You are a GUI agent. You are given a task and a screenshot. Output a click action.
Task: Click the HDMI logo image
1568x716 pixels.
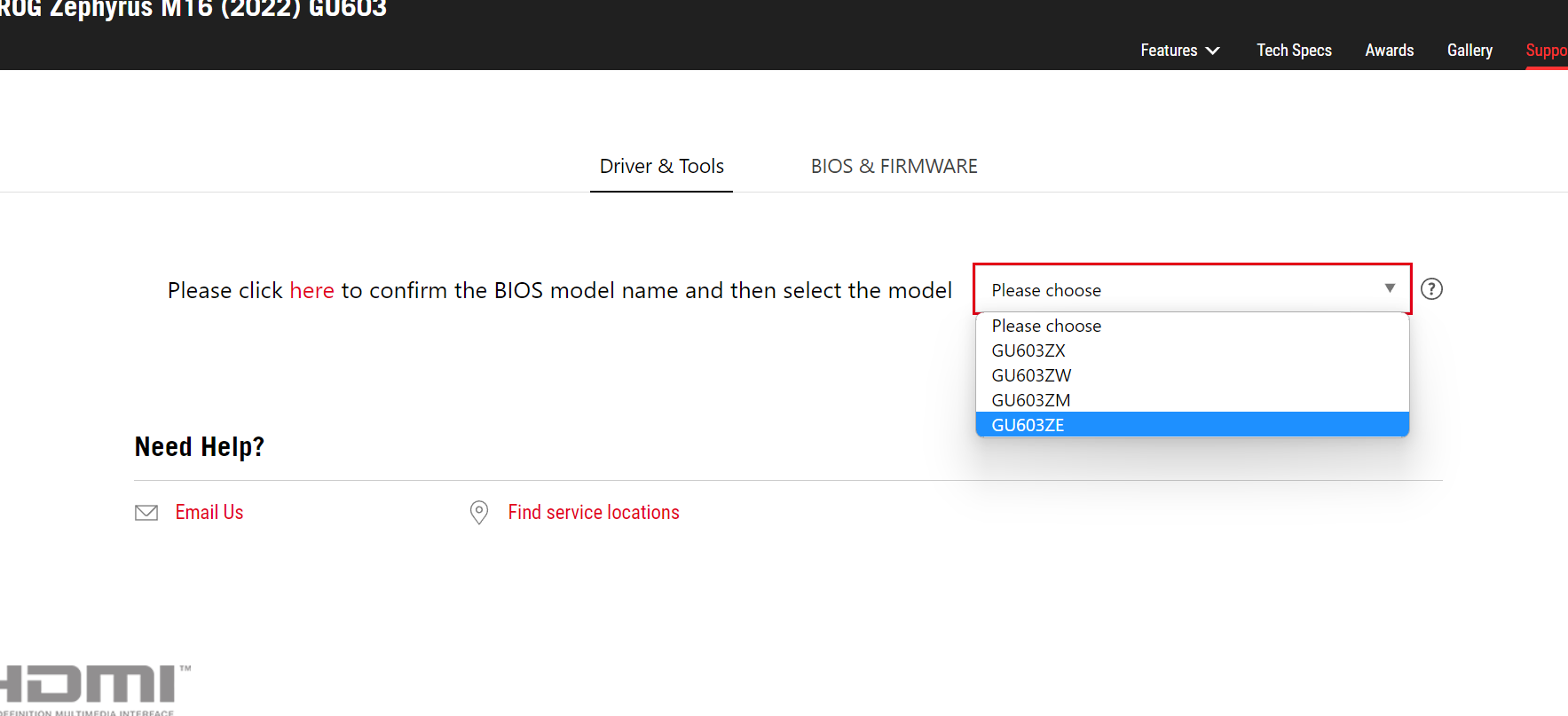pos(93,690)
